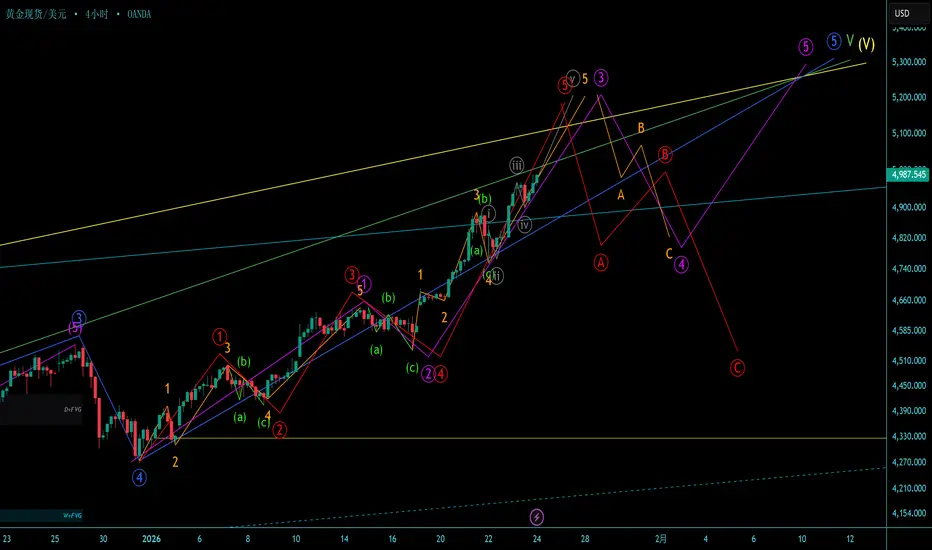This screenshot has width=932, height=550.
Task: Click date 28 on the time axis
Action: [x=585, y=539]
